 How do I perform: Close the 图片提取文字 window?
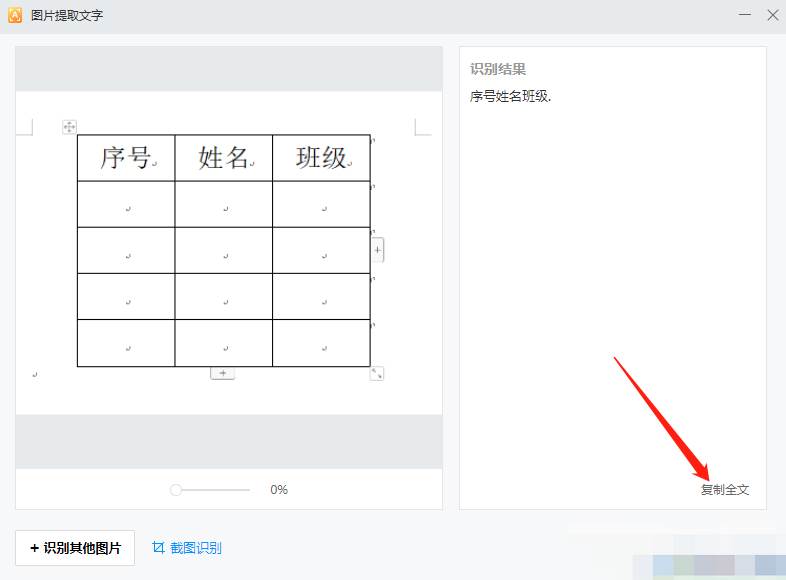click(x=772, y=15)
